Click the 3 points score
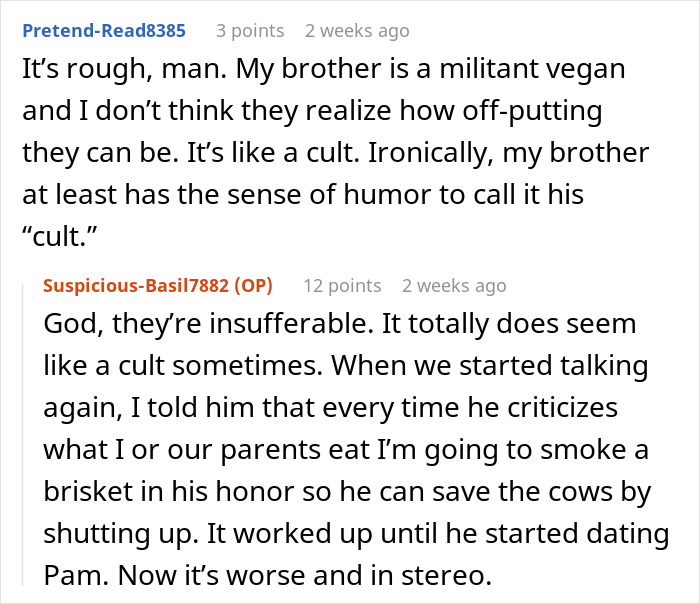This screenshot has width=700, height=604. 250,30
